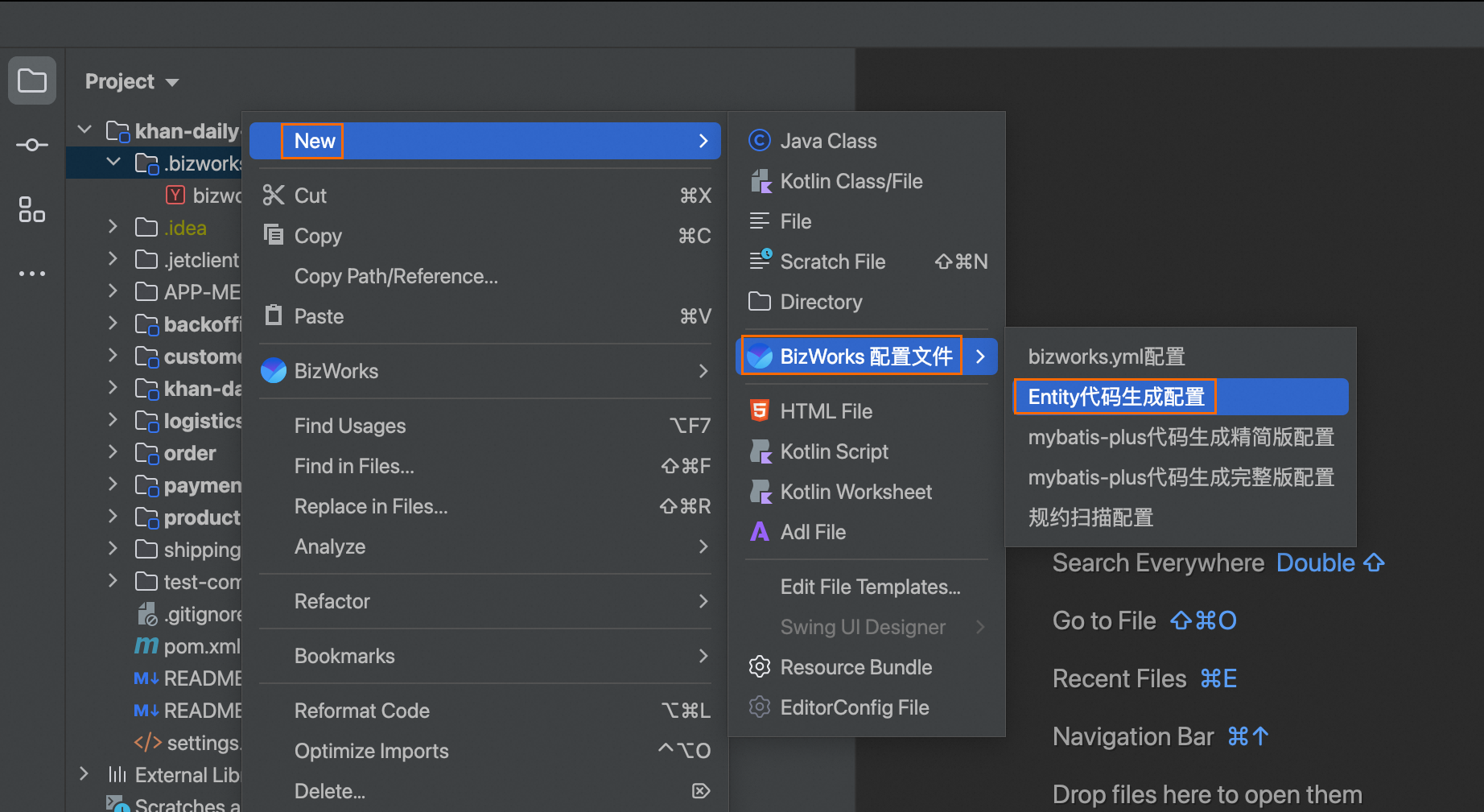Select Reformat Code
1484x812 pixels.
tap(485, 711)
